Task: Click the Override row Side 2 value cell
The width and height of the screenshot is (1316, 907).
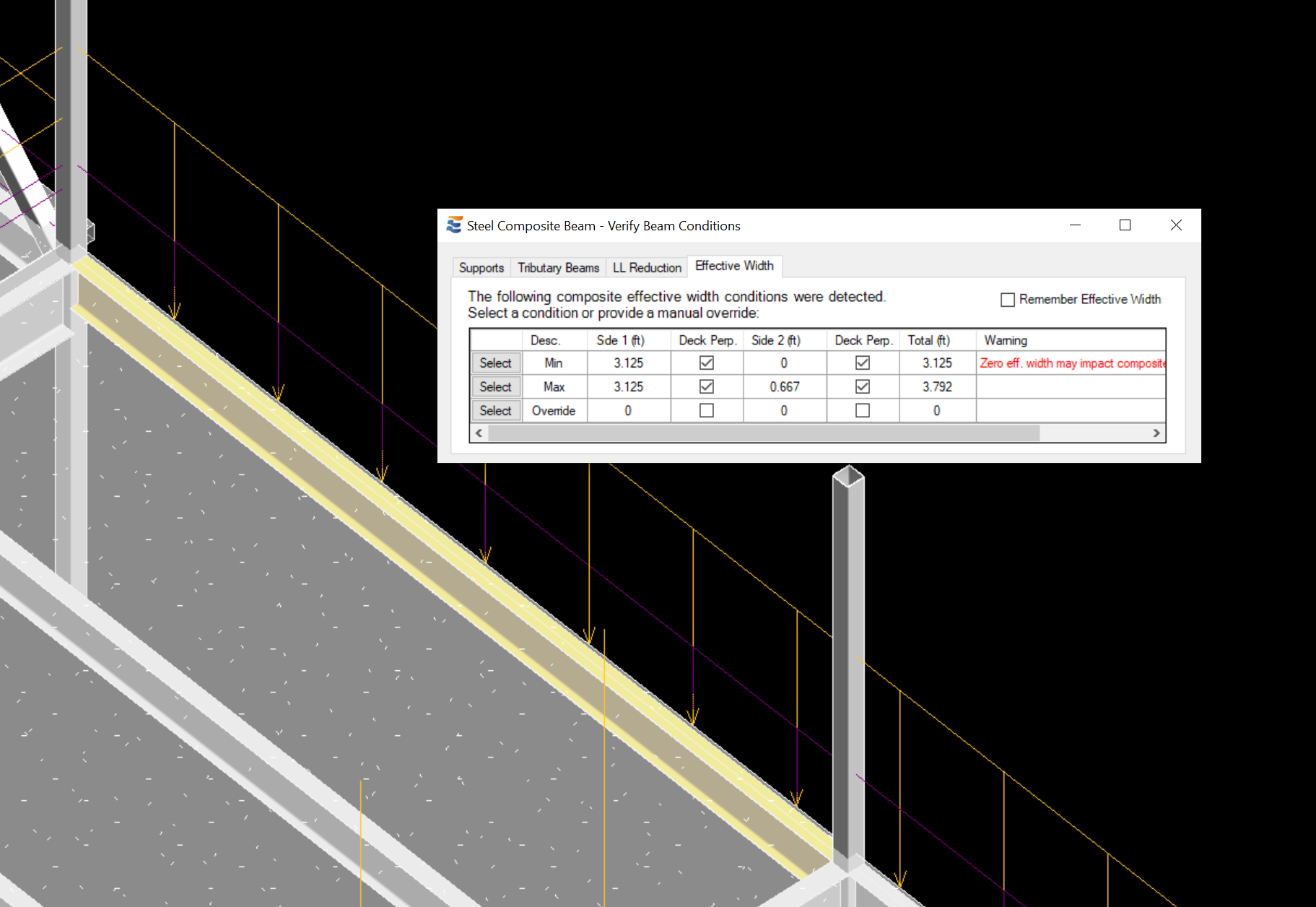Action: 784,410
